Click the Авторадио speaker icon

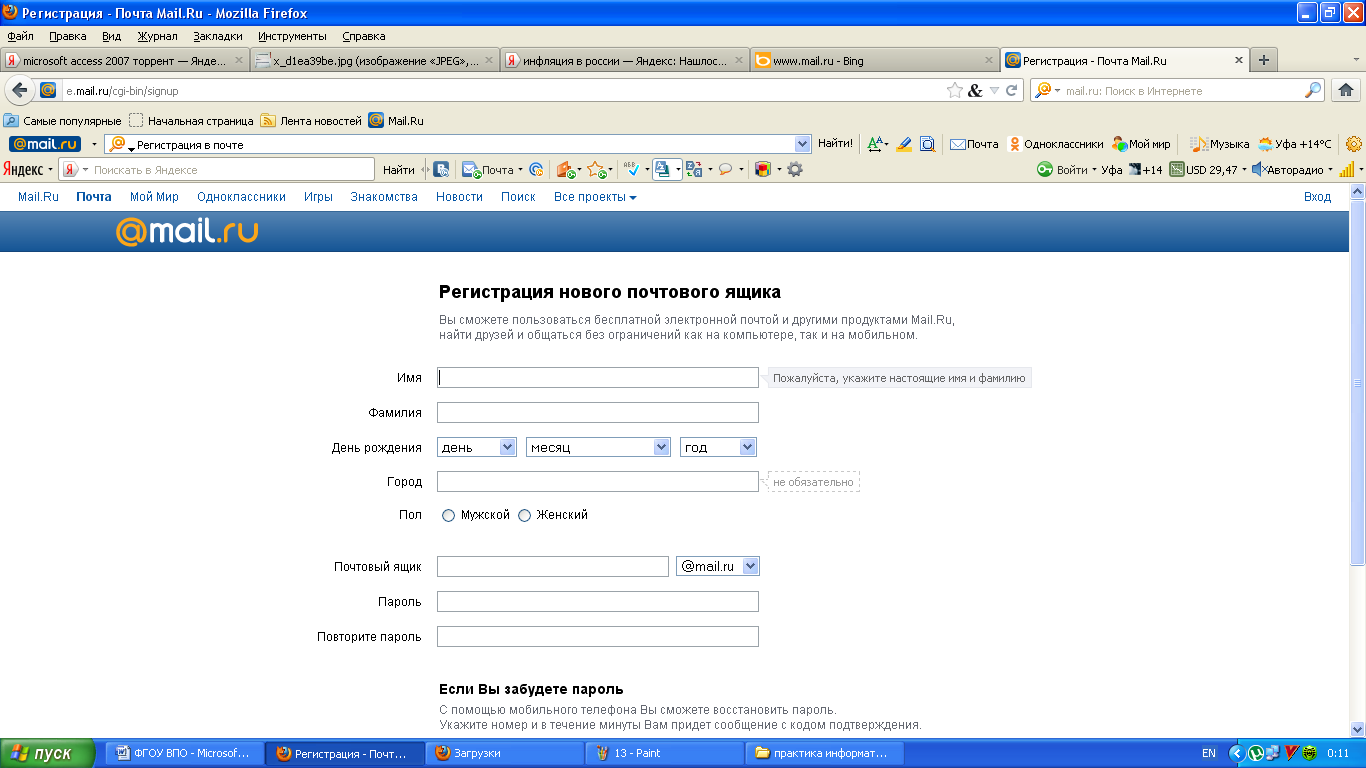point(1260,170)
